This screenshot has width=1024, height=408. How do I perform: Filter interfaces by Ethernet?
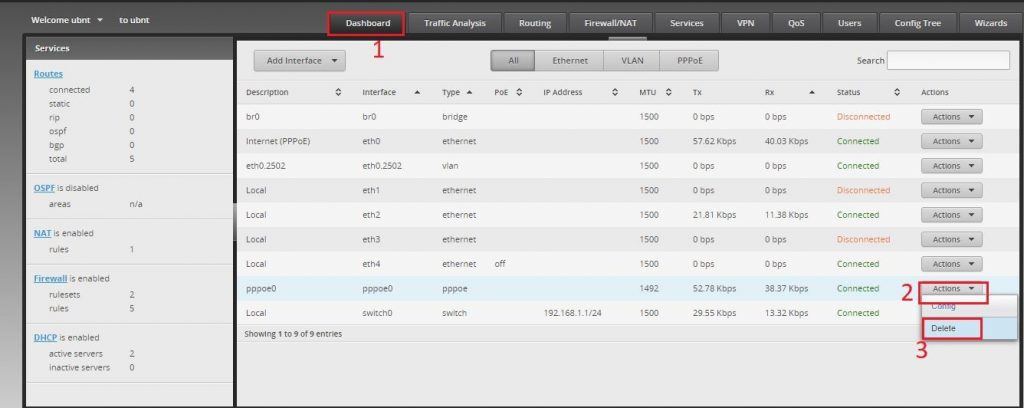(x=571, y=61)
